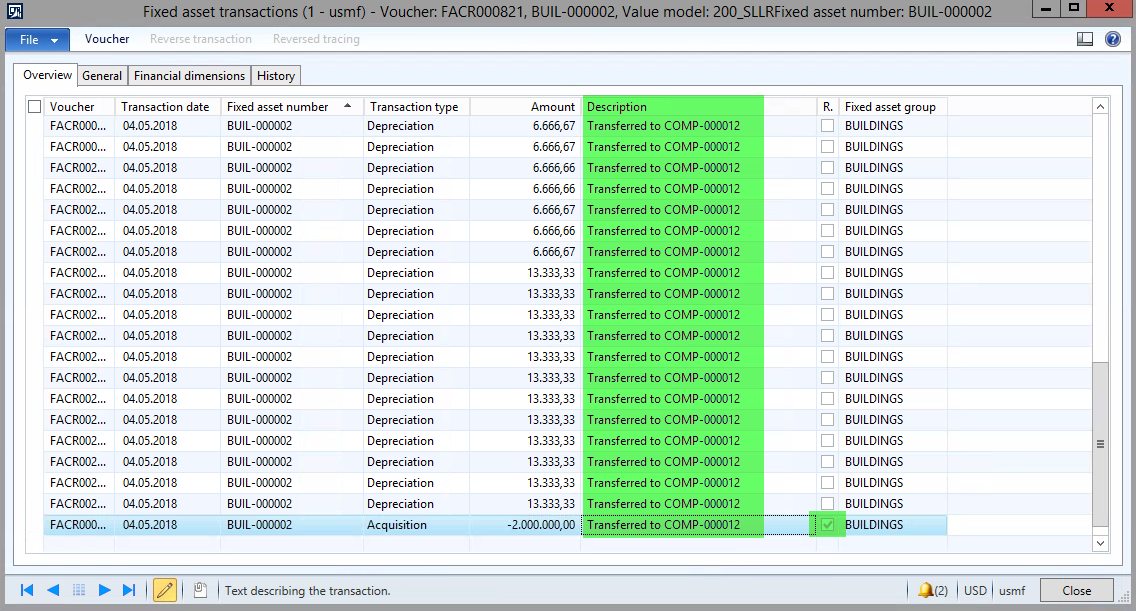
Task: Go to previous record arrow
Action: 53,590
